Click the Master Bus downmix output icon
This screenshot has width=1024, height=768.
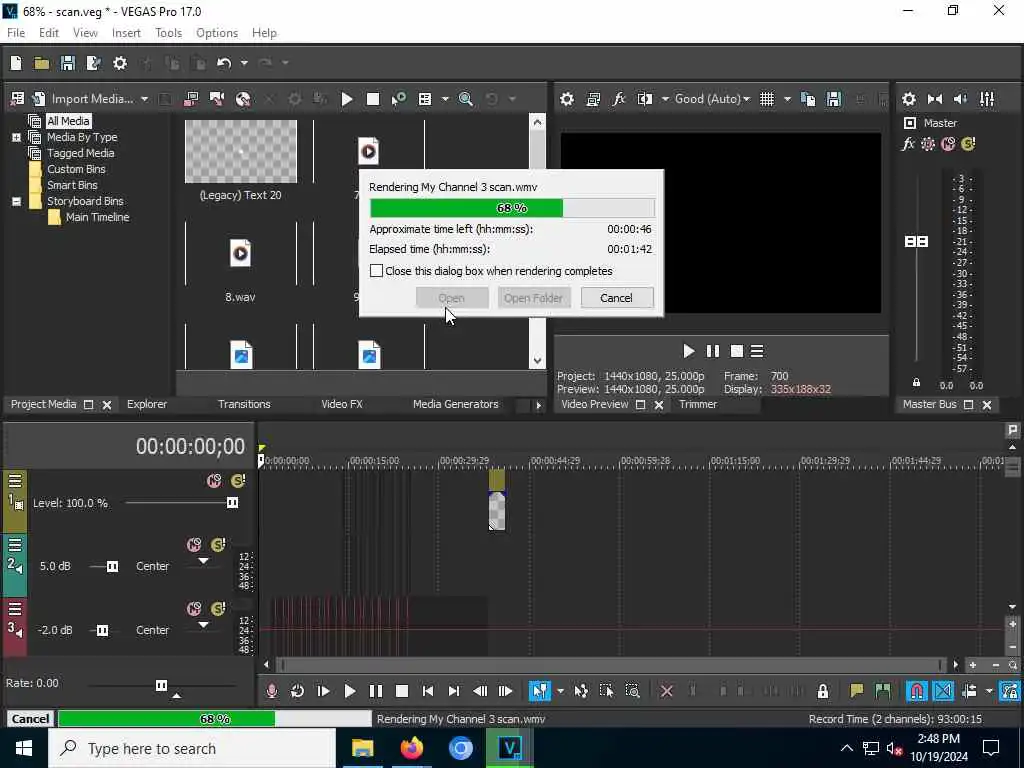[x=935, y=99]
